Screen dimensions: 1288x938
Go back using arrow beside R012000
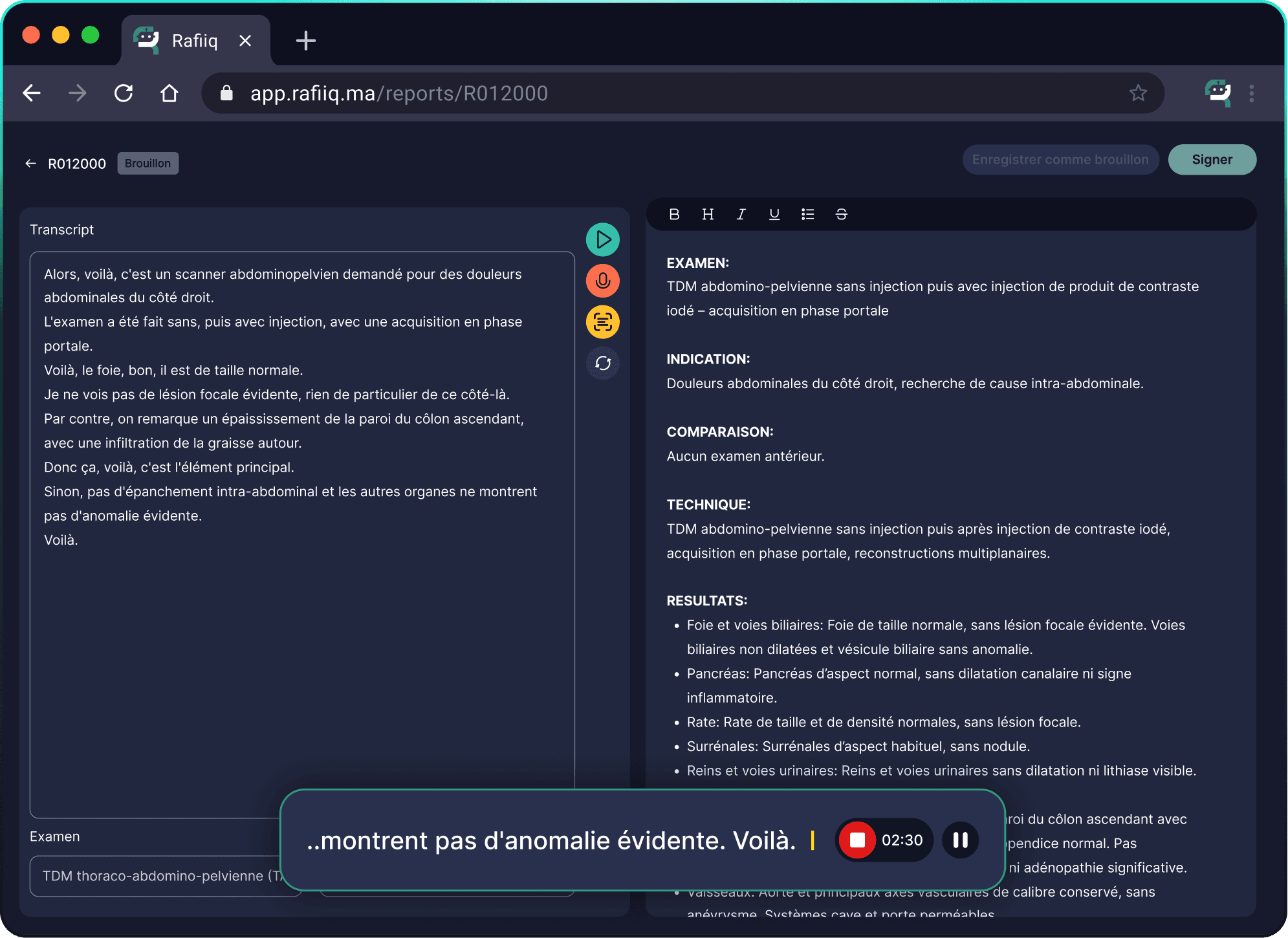pos(30,164)
